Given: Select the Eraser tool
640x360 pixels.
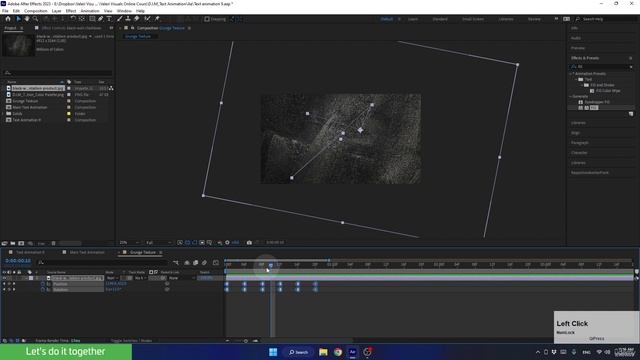Looking at the screenshot, I should [136, 19].
